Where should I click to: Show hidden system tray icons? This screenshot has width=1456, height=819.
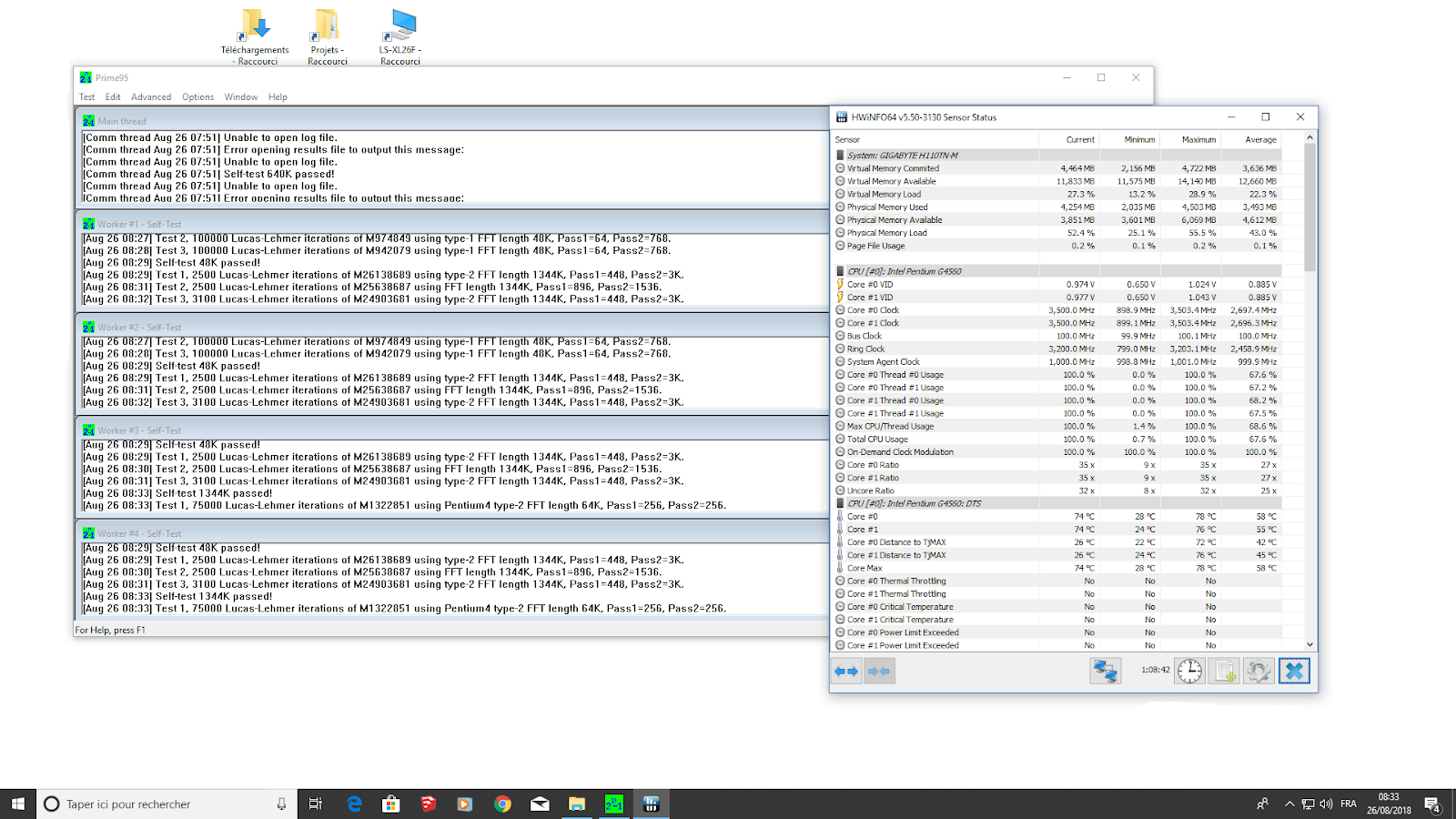click(1289, 804)
